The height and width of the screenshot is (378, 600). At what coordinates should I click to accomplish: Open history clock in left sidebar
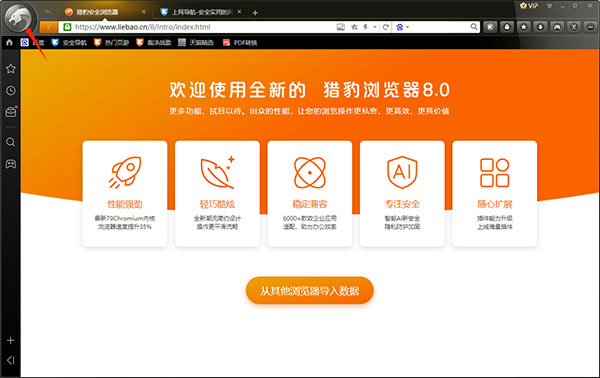click(11, 91)
